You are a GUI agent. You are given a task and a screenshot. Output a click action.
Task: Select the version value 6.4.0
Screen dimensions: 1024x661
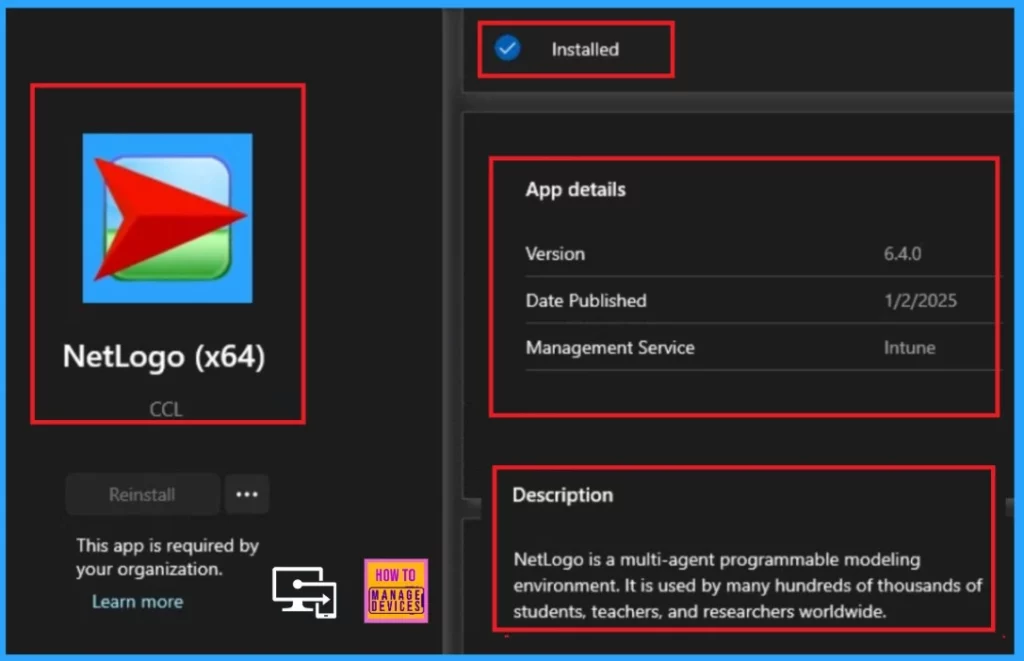click(903, 253)
